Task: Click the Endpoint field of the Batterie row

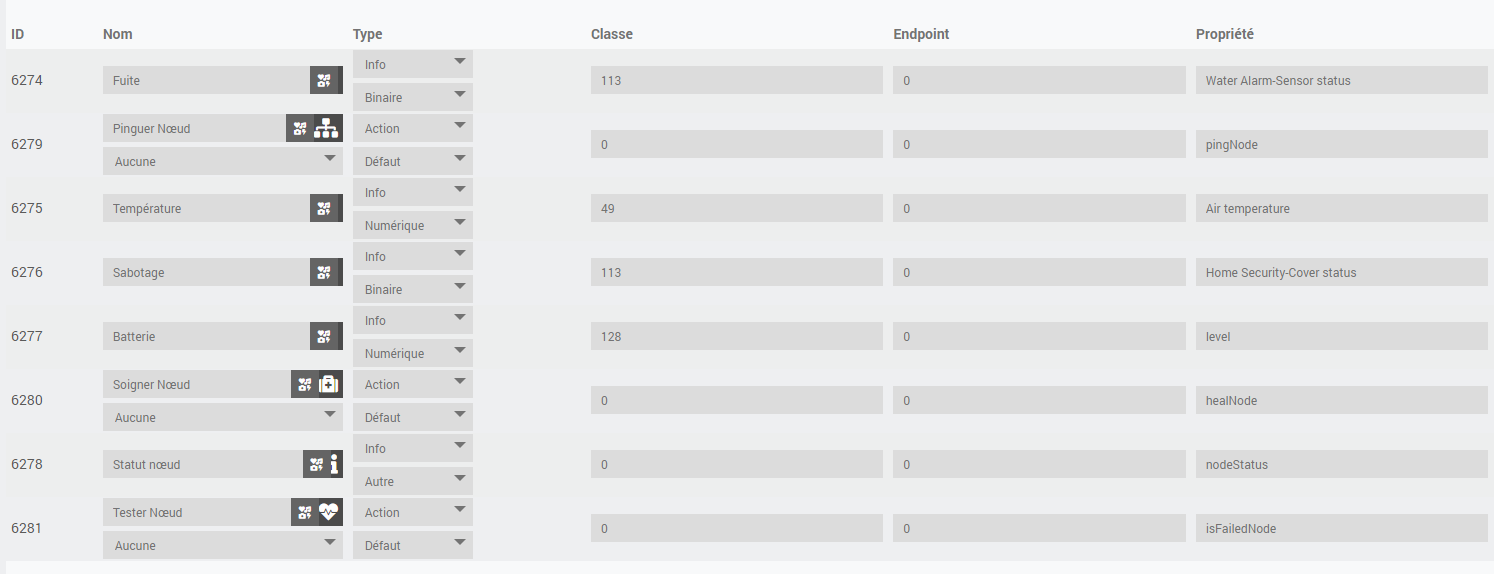Action: 1039,336
